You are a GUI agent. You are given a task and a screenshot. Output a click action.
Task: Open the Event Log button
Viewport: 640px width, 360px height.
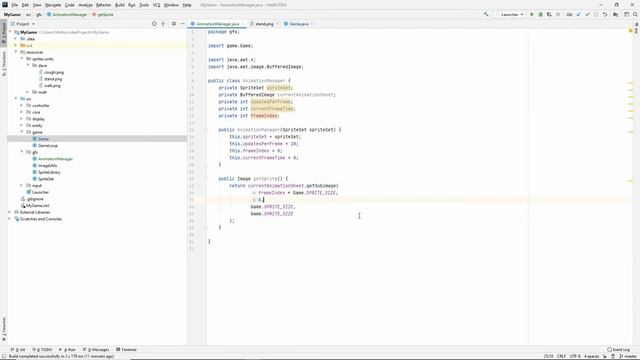(x=618, y=349)
